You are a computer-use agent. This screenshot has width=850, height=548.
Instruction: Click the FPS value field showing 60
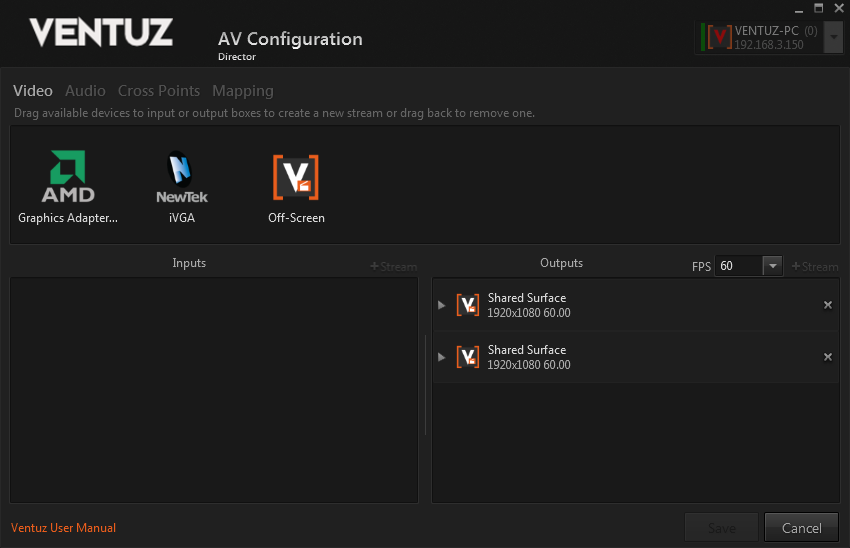[738, 266]
